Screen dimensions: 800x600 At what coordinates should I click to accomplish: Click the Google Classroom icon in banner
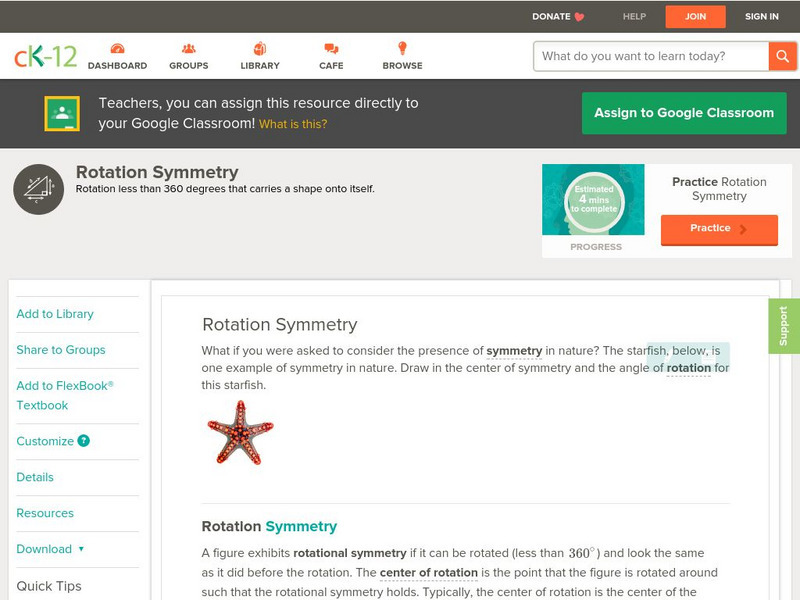coord(62,113)
